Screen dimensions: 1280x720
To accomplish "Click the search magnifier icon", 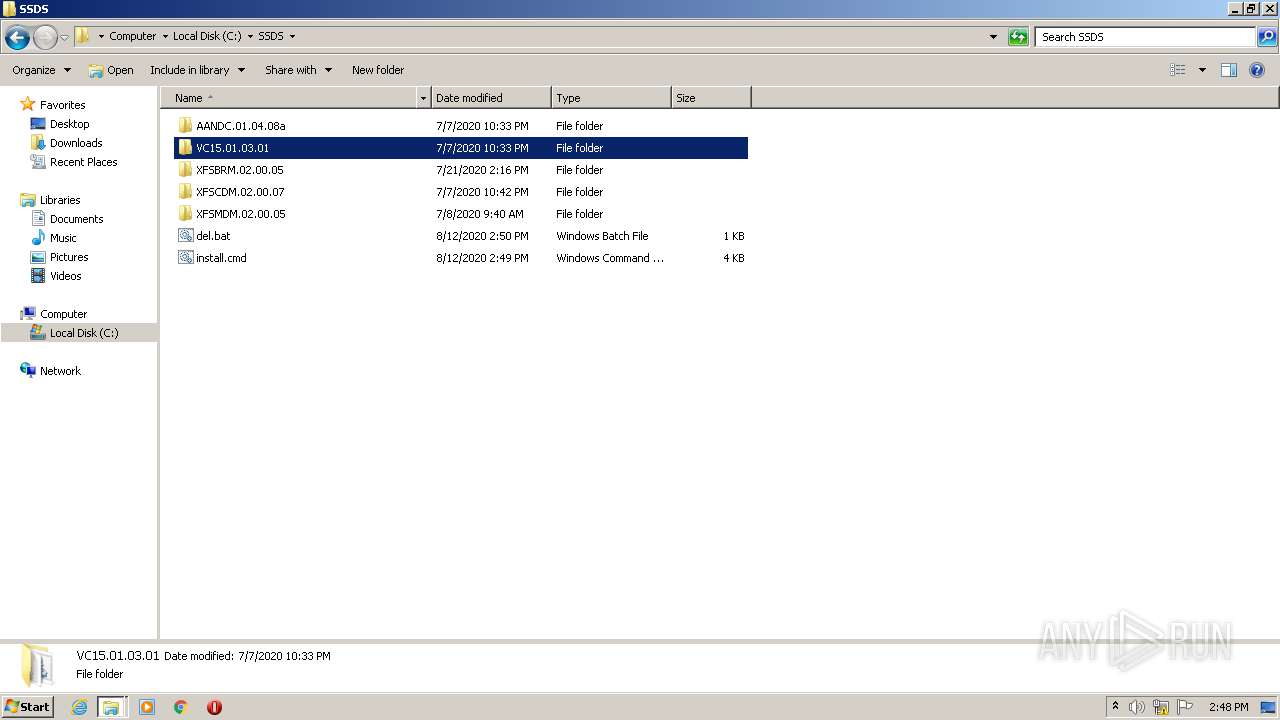I will [1267, 37].
